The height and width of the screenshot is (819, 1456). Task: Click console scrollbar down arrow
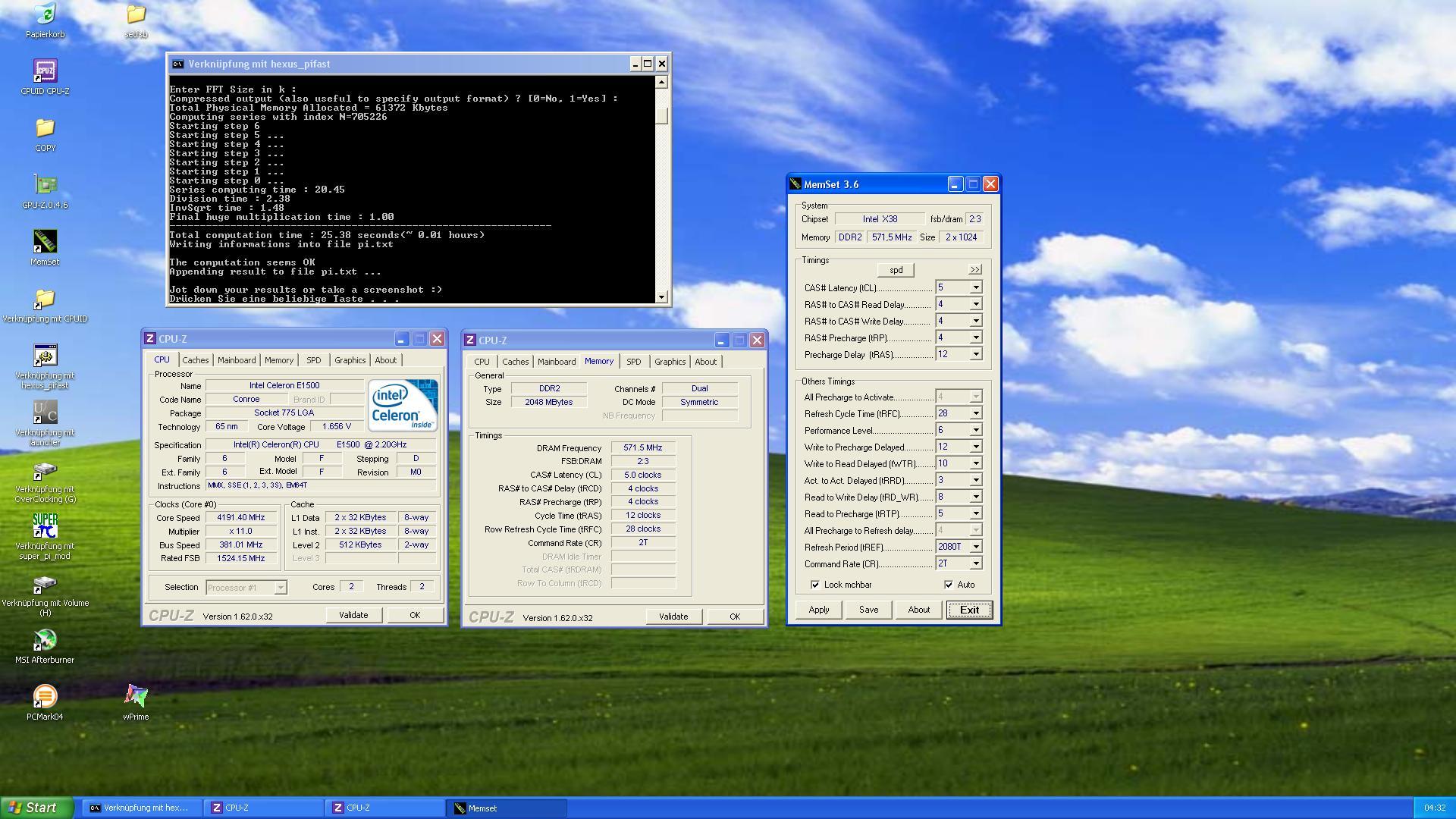click(662, 297)
